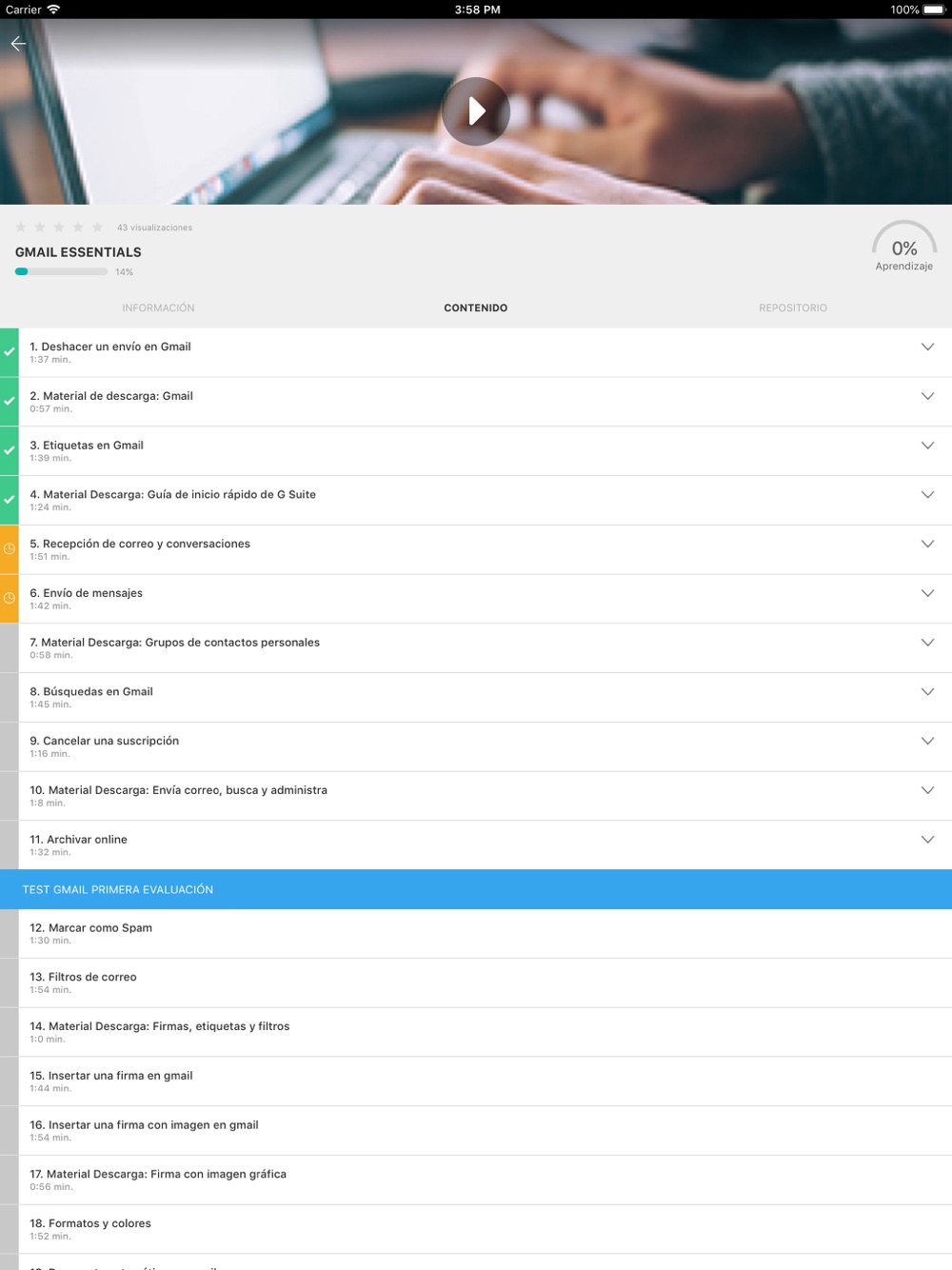Expand lesson 8 Búsquedas en Gmail chevron
The width and height of the screenshot is (952, 1270).
[x=927, y=691]
